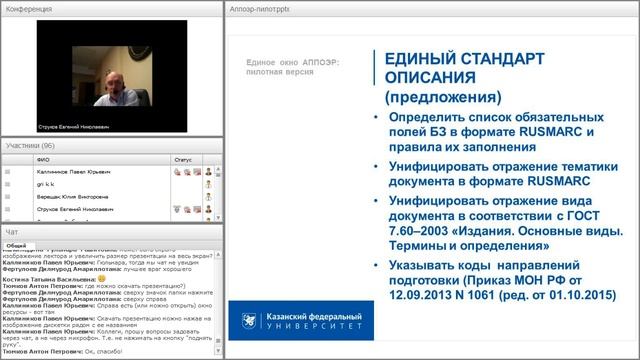Click chat message 'где можно скачать презентацию?)'

click(x=135, y=286)
